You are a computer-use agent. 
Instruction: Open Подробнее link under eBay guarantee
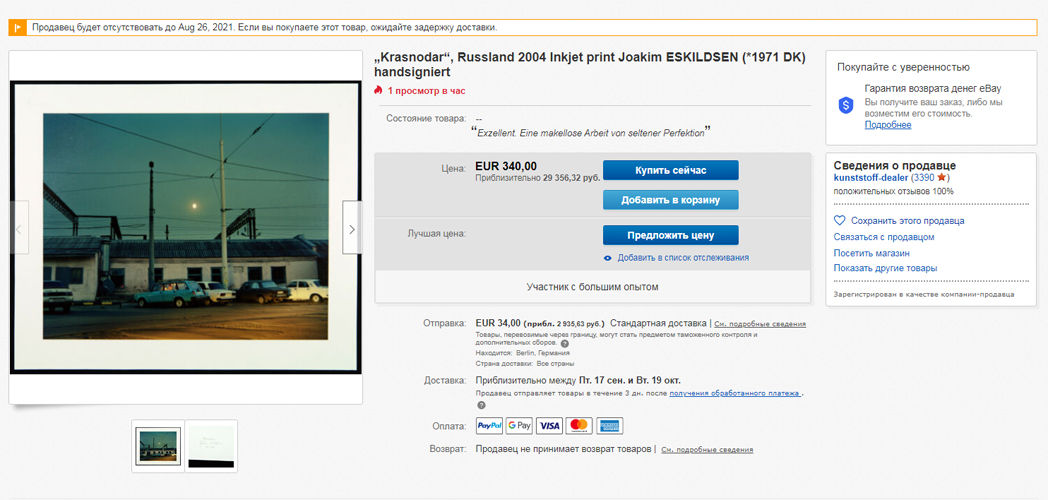pos(888,125)
